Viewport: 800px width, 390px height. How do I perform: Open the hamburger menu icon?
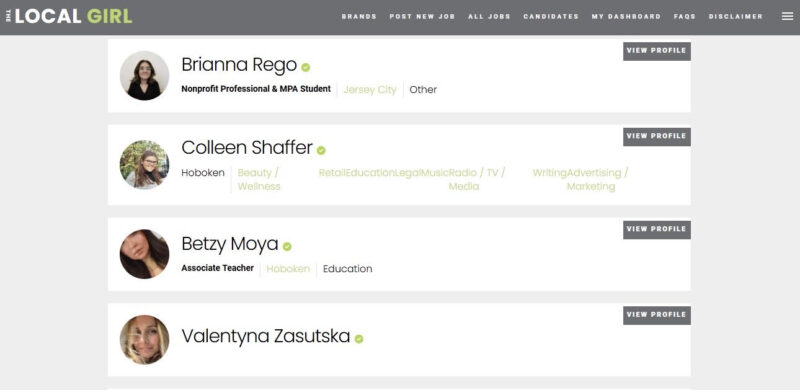click(787, 16)
